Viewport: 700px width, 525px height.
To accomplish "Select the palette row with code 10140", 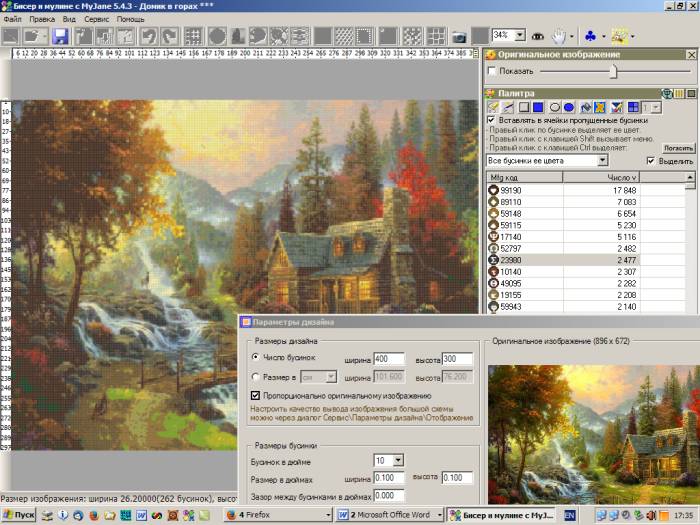I will tap(586, 271).
